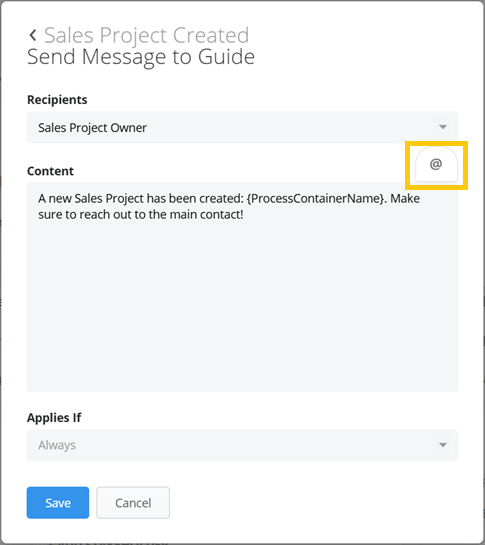This screenshot has height=545, width=485.
Task: Open the Always condition combo box
Action: pos(242,445)
